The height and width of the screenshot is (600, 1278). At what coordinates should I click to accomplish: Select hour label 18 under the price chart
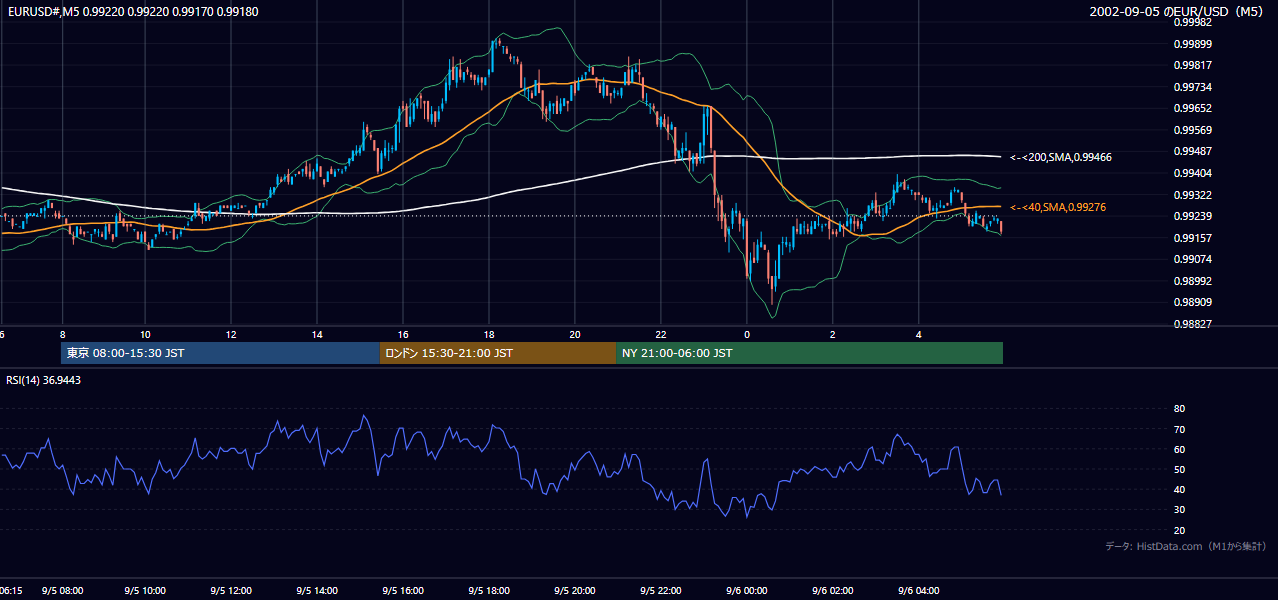tap(489, 334)
